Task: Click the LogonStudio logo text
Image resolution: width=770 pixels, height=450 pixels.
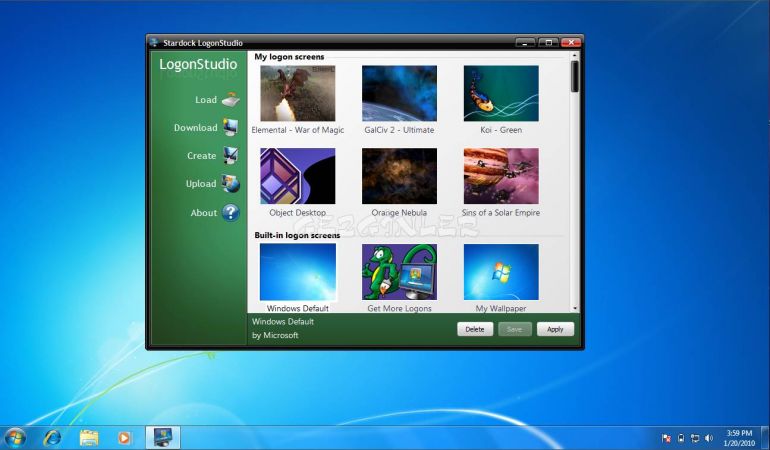Action: [198, 64]
